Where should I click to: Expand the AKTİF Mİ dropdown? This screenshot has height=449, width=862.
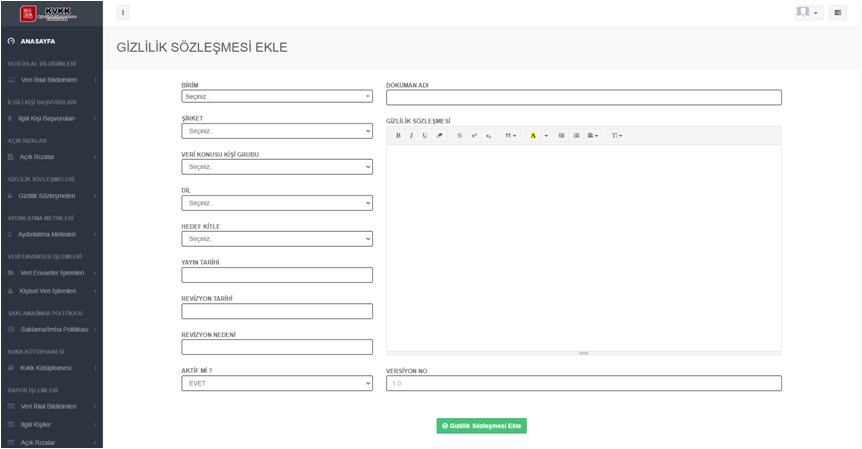click(x=277, y=383)
